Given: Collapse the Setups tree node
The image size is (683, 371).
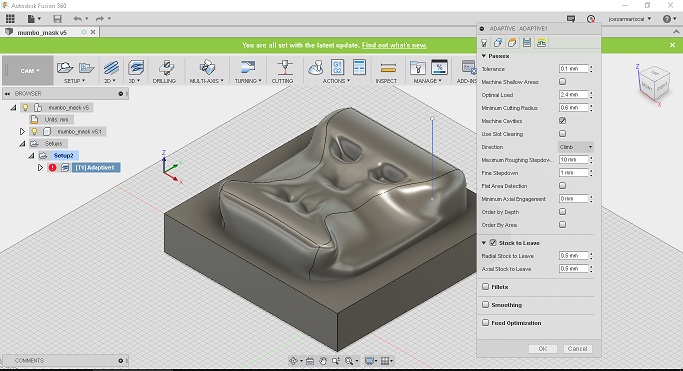Looking at the screenshot, I should coord(22,143).
